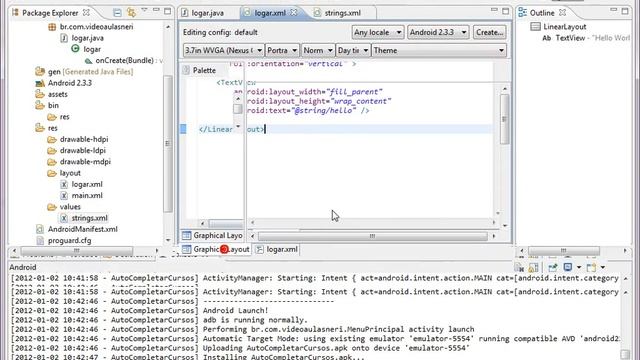640x360 pixels.
Task: Select drawable-ldpi folder
Action: pyautogui.click(x=82, y=151)
